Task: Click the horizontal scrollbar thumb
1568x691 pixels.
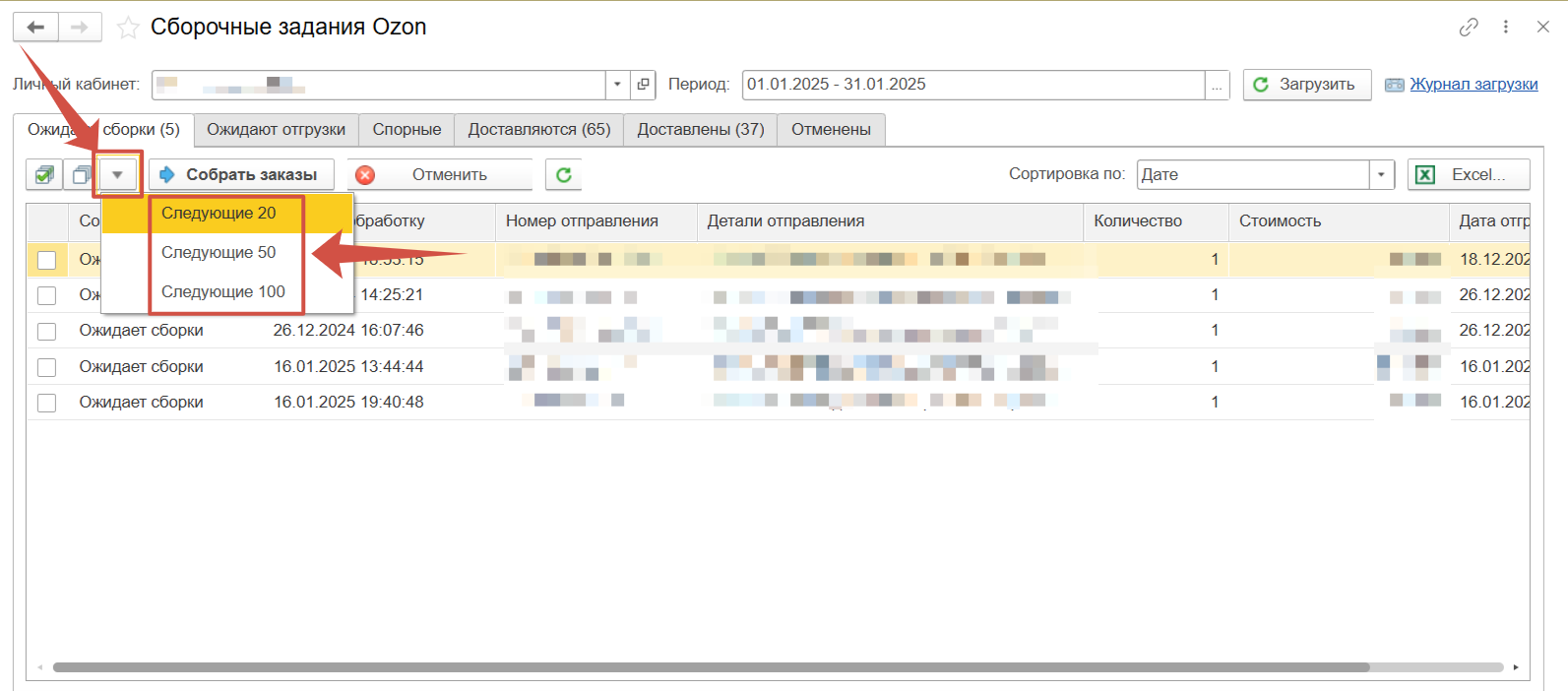Action: pyautogui.click(x=711, y=667)
